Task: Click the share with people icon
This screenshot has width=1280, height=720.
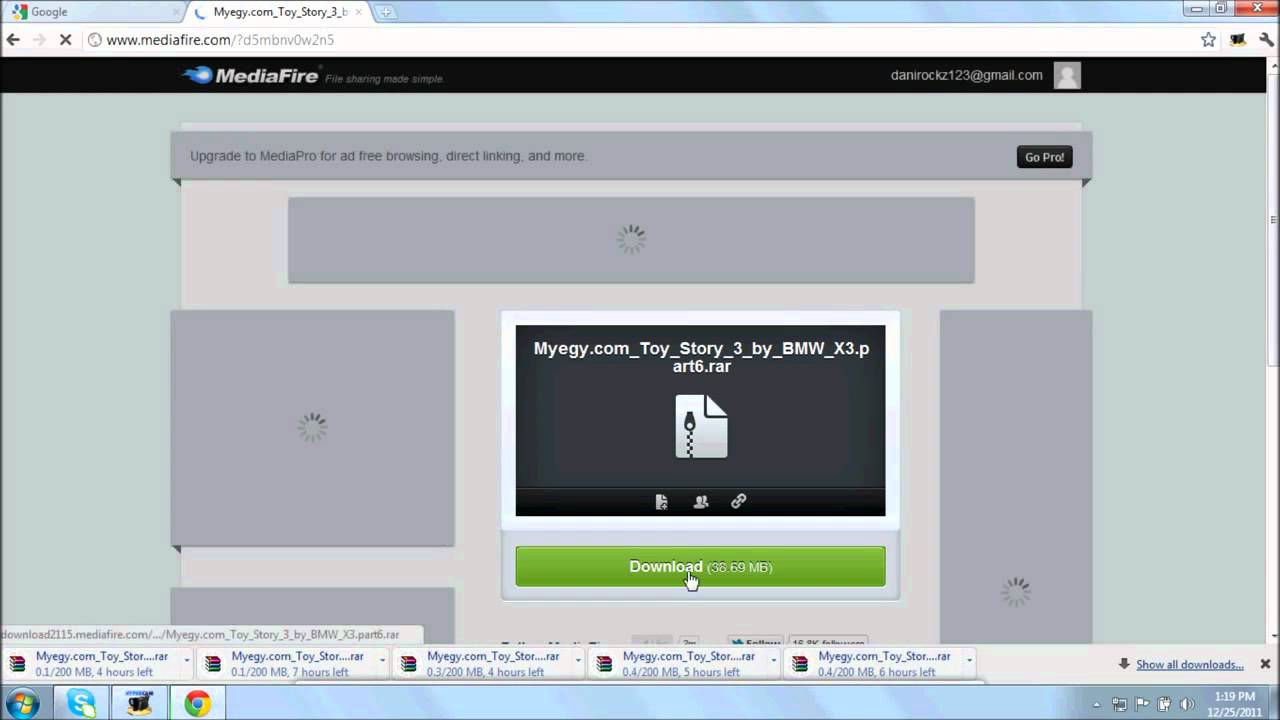Action: (x=701, y=501)
